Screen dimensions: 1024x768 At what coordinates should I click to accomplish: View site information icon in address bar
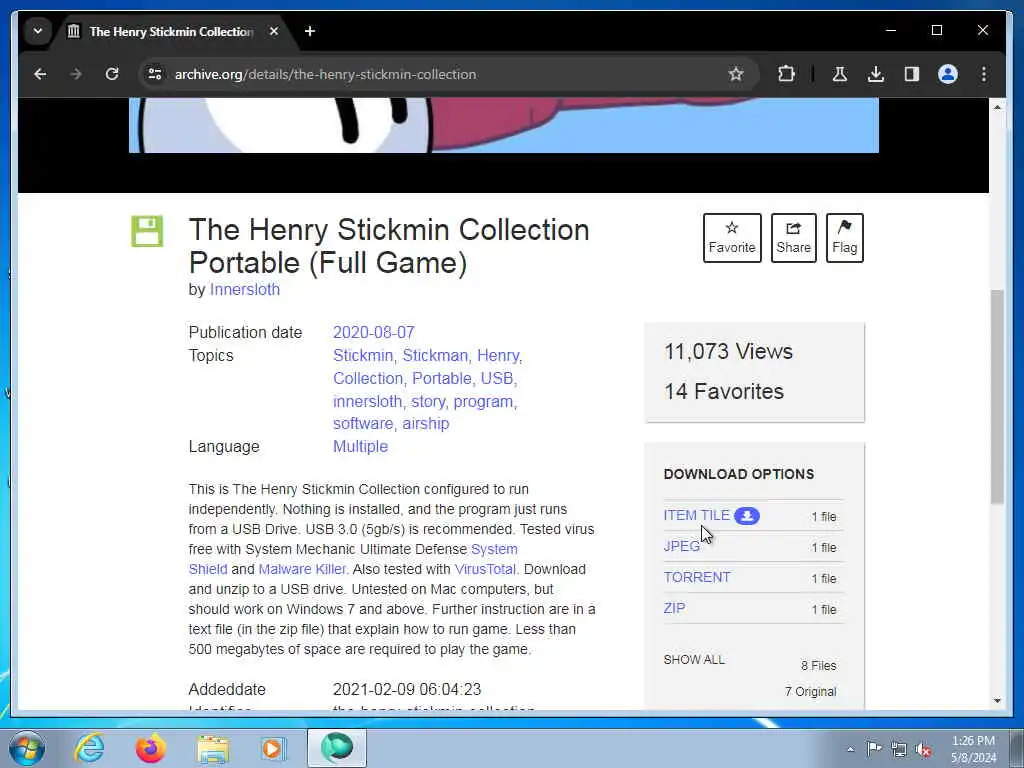tap(155, 74)
